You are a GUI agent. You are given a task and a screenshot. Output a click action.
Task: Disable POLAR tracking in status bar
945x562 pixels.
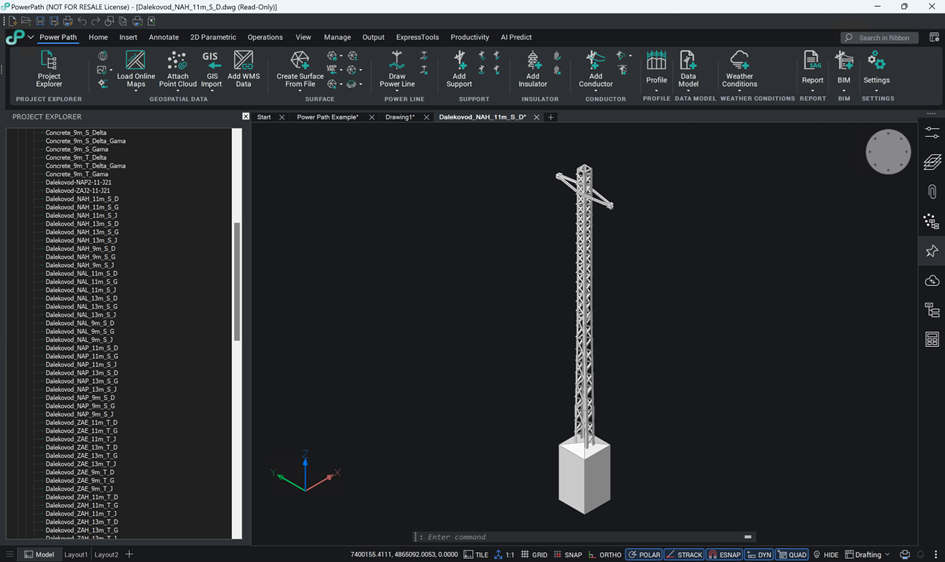pos(644,554)
